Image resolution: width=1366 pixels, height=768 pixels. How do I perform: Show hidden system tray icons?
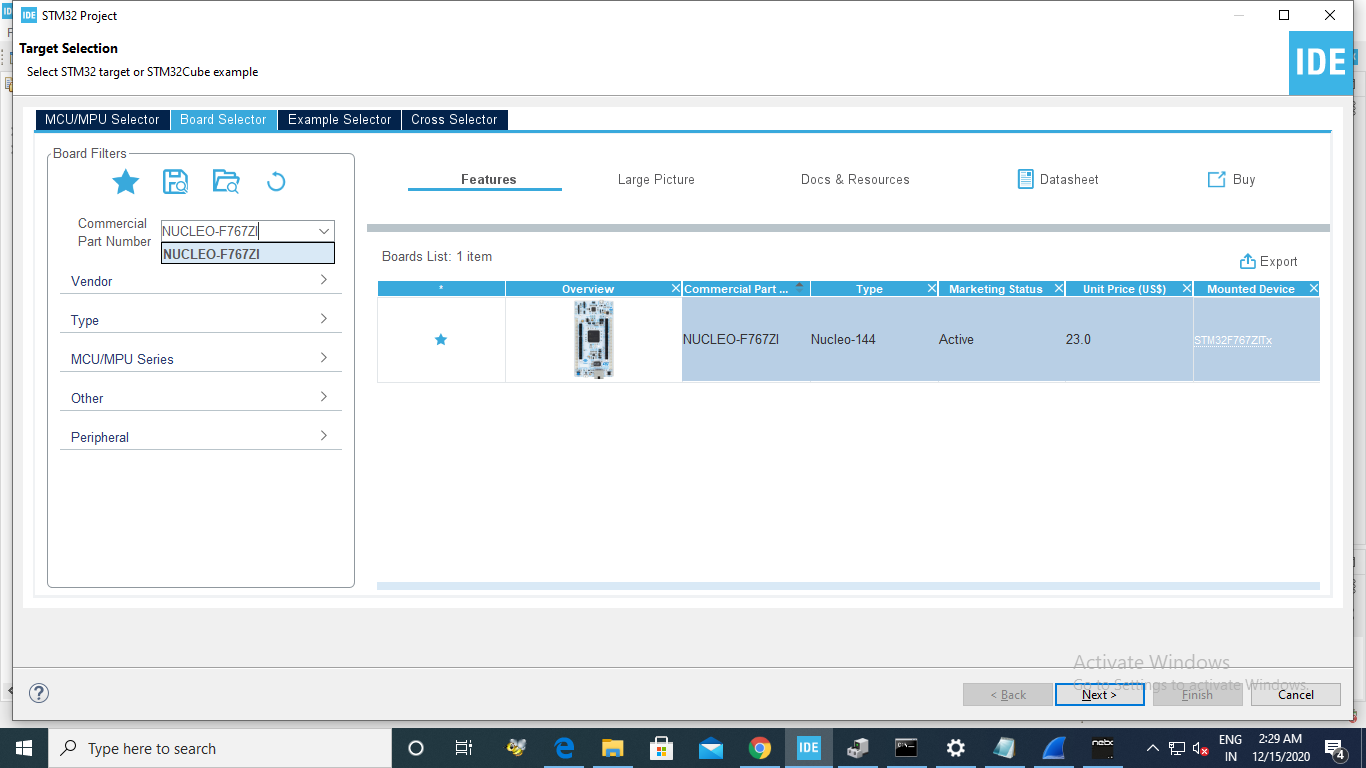[x=1152, y=748]
